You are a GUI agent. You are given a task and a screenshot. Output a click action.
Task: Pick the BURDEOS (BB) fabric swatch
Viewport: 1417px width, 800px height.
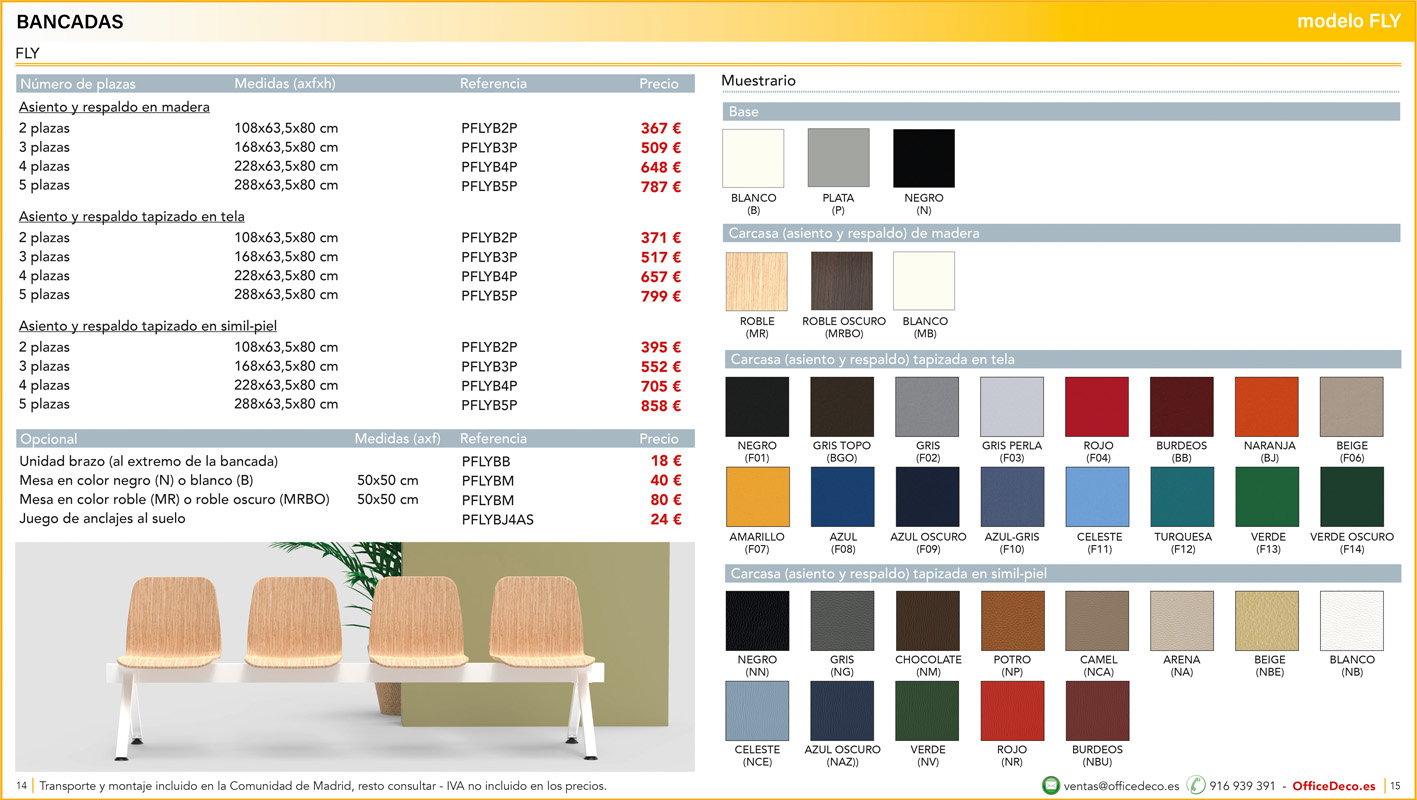(x=1182, y=407)
